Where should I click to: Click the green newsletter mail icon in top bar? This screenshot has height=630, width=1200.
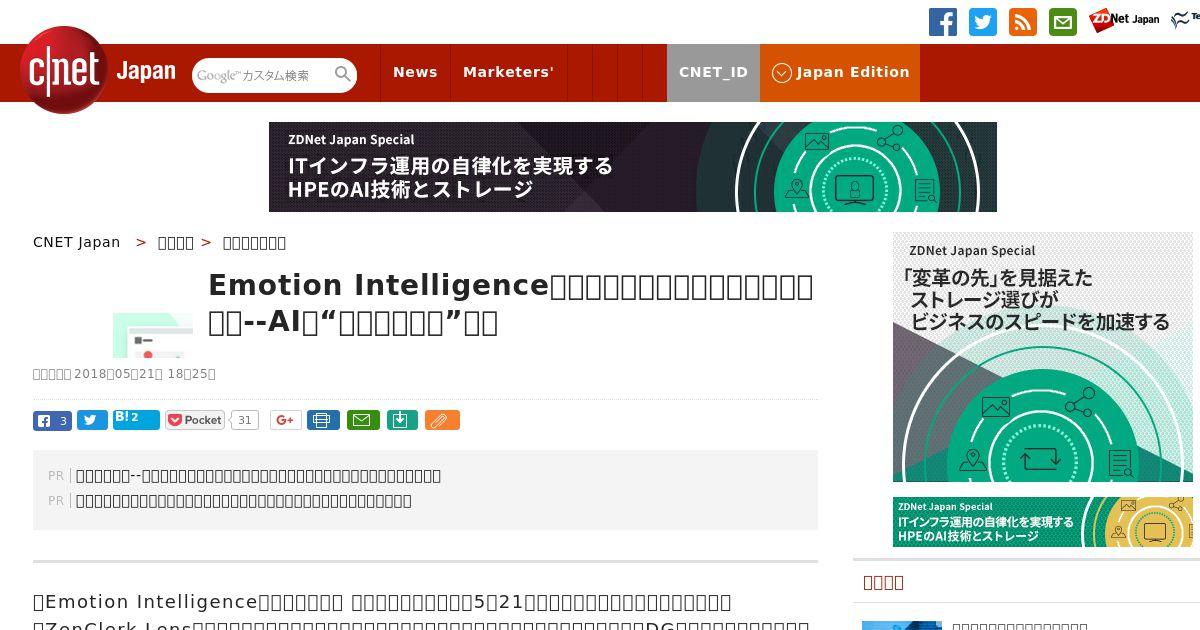(1063, 22)
